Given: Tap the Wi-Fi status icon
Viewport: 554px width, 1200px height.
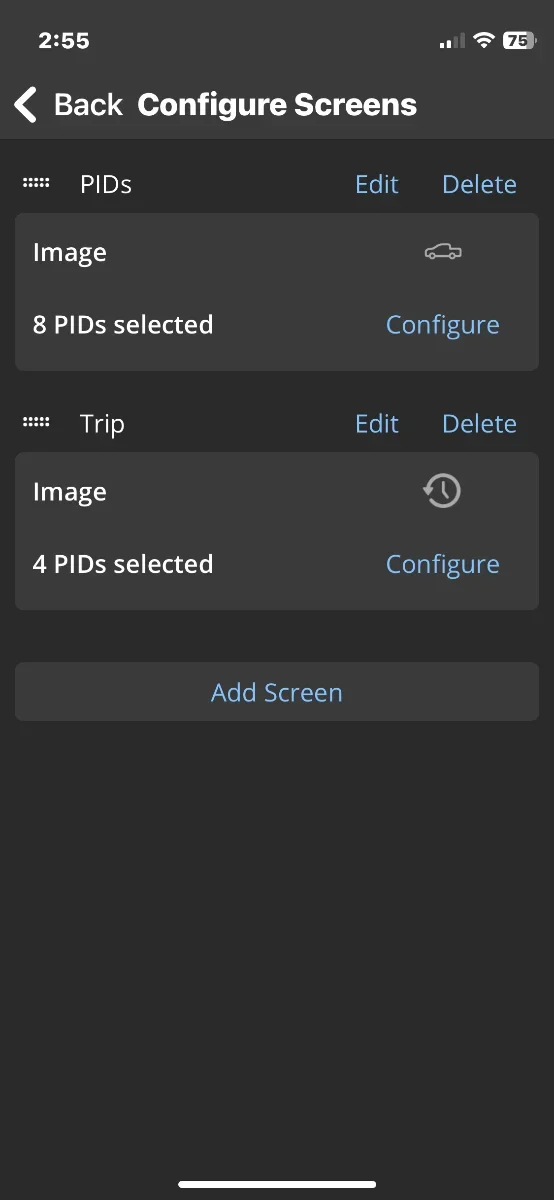Looking at the screenshot, I should pyautogui.click(x=484, y=41).
